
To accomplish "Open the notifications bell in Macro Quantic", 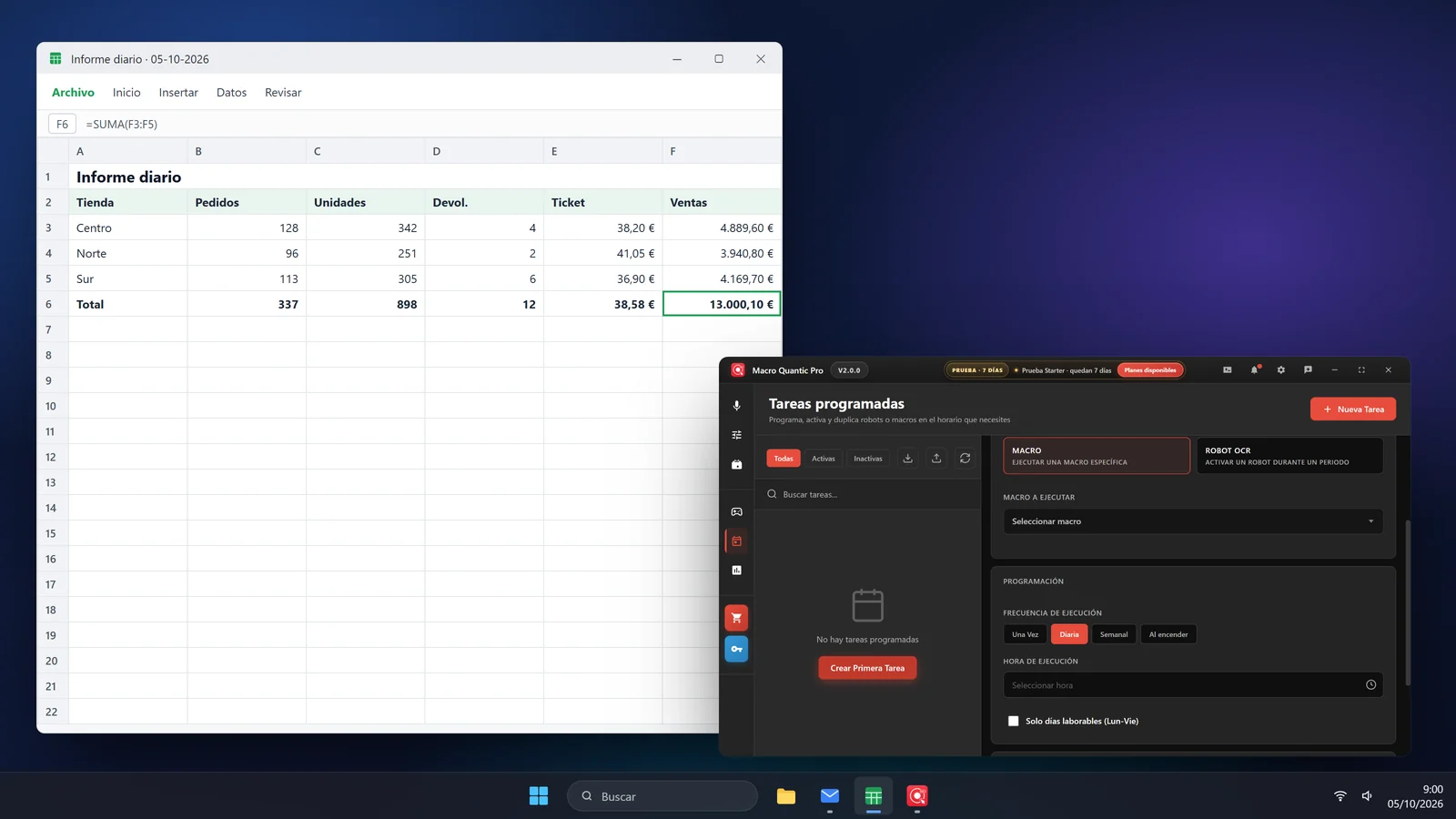I will tap(1254, 369).
